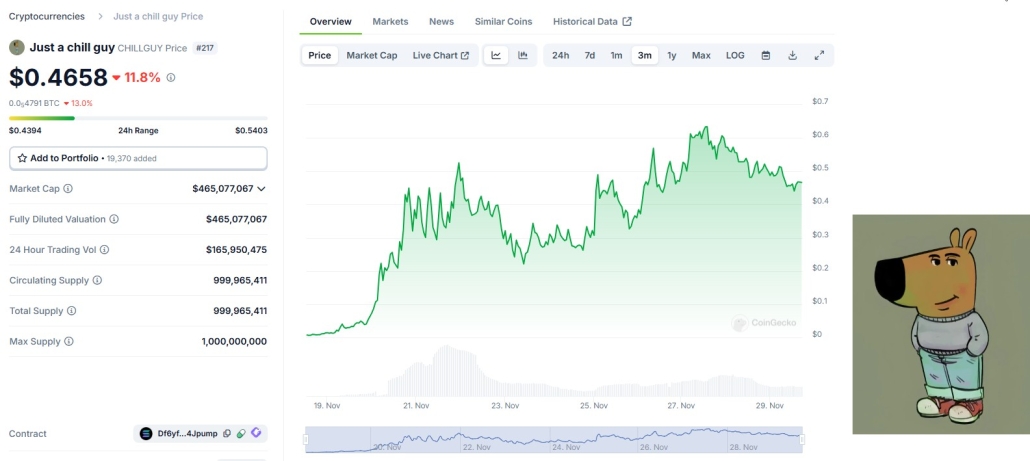Expand the chart to fullscreen
The width and height of the screenshot is (1030, 461).
[x=819, y=55]
